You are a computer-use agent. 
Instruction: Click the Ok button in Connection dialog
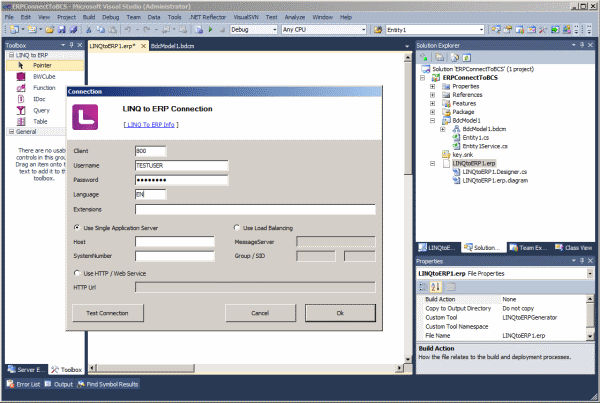[x=340, y=313]
